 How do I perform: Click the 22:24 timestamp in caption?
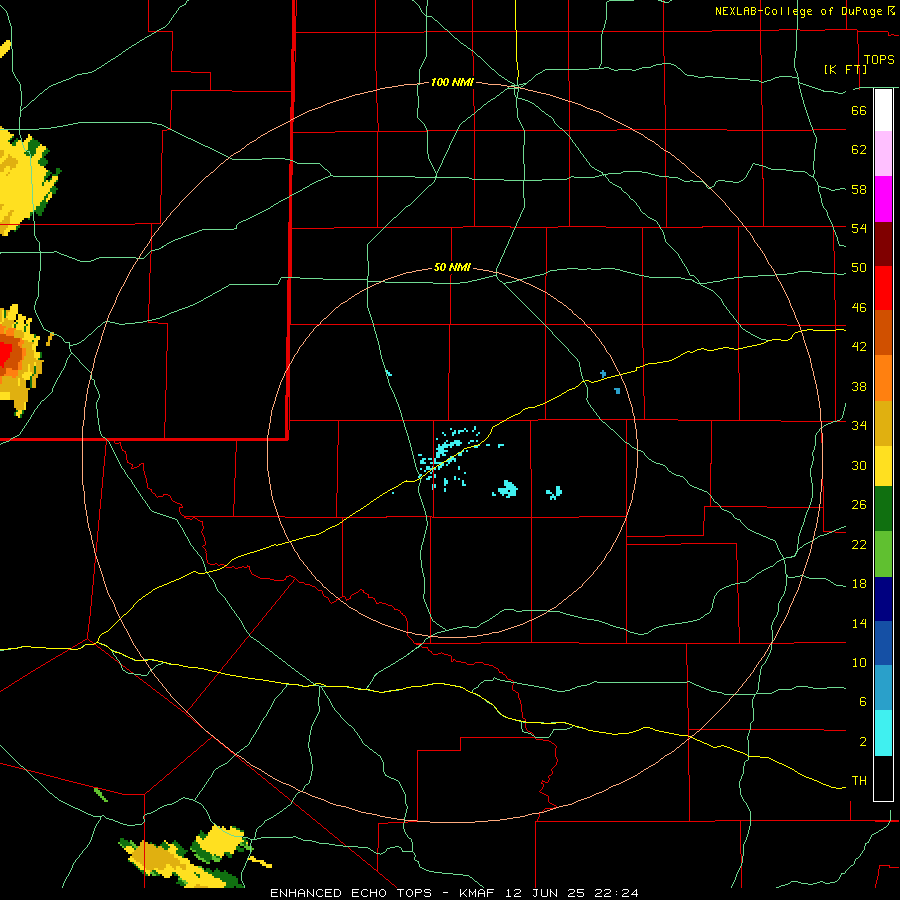(616, 893)
